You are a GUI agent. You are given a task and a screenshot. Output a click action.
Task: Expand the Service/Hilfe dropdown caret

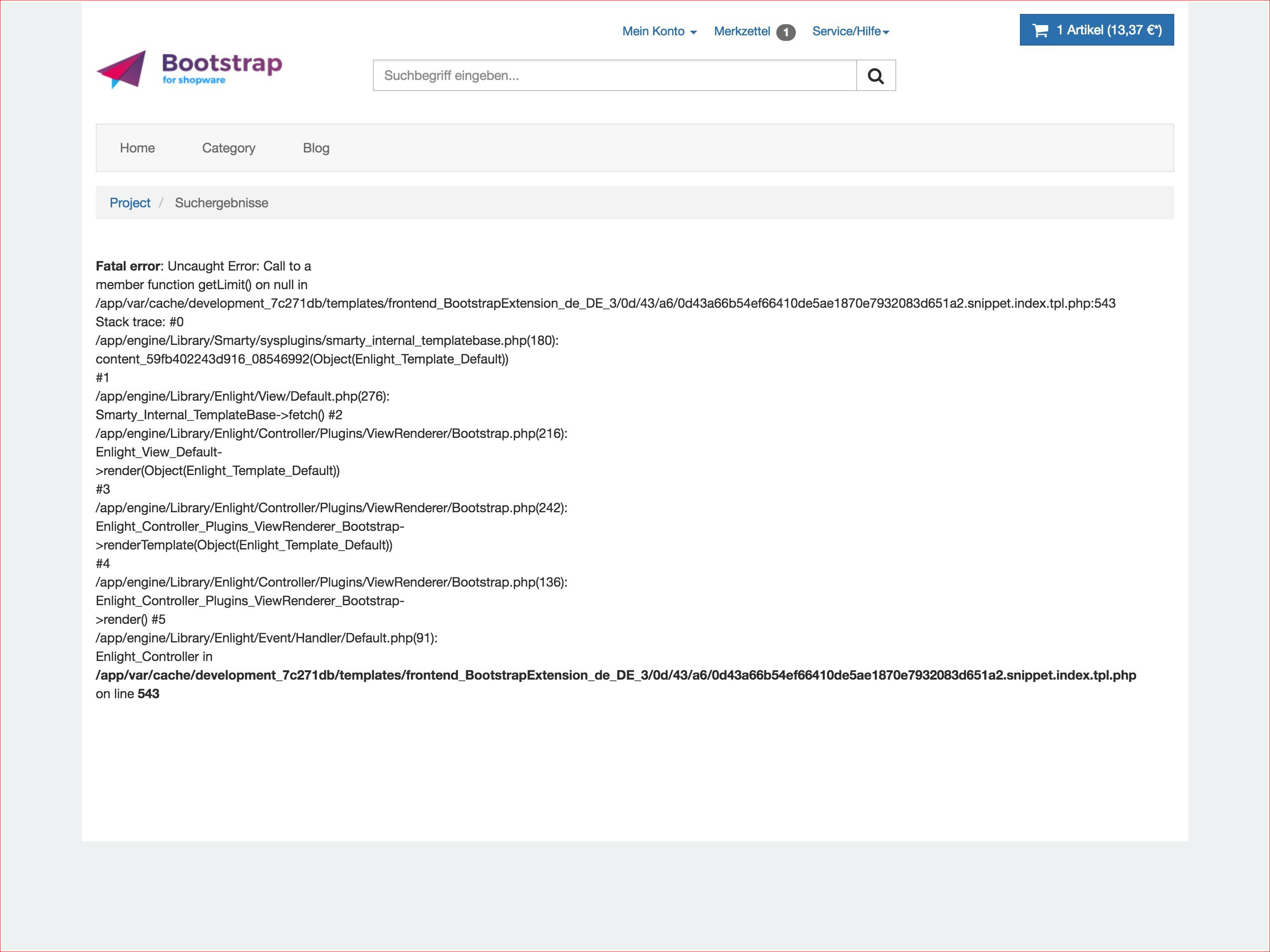[886, 33]
